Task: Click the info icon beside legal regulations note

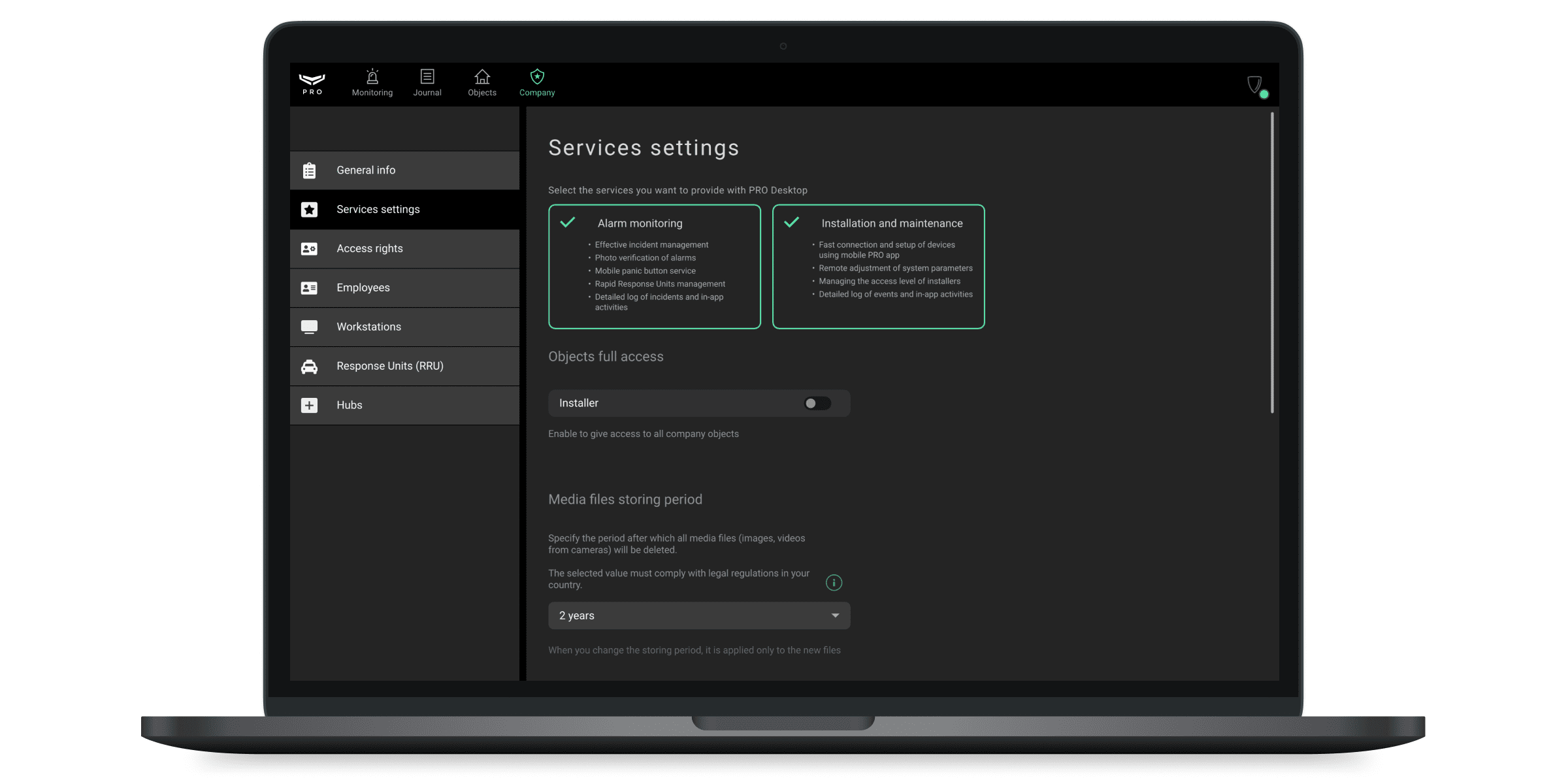Action: coord(834,582)
